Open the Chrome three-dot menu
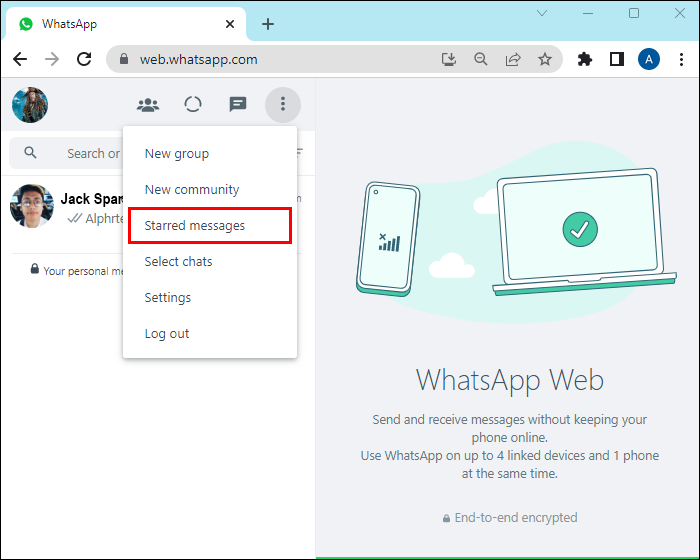 point(681,59)
